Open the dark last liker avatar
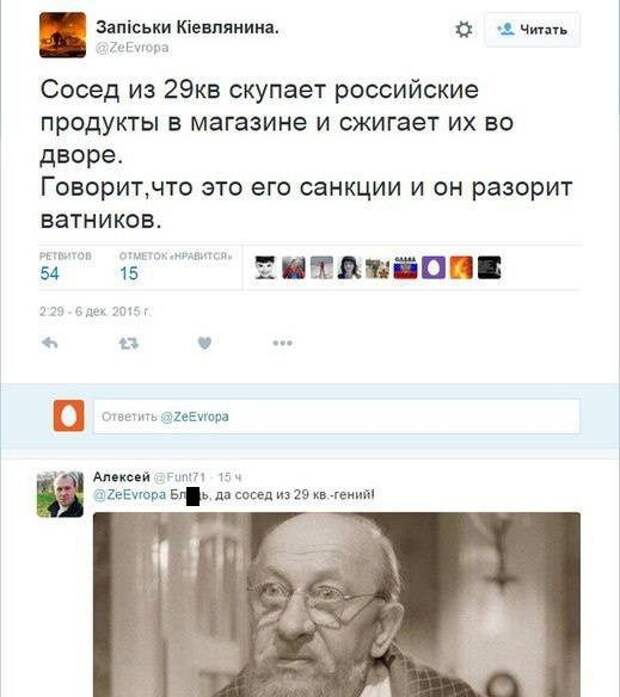This screenshot has height=697, width=620. point(489,268)
